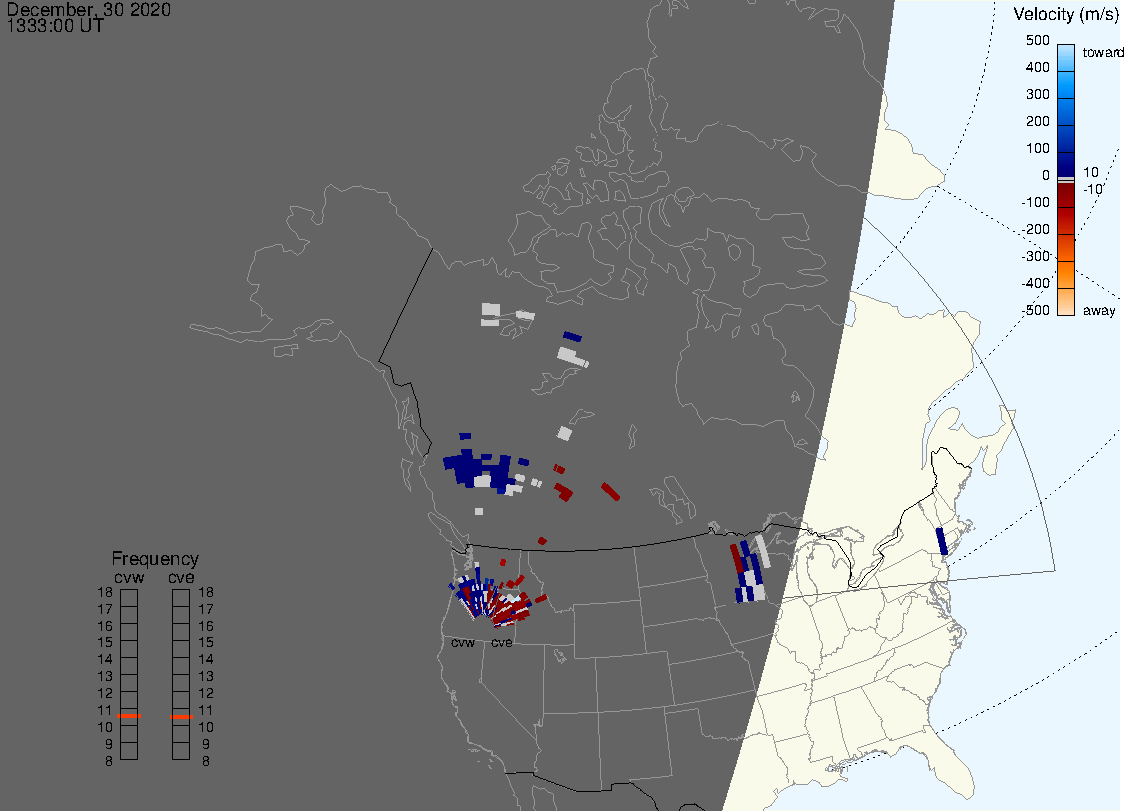Click the 18 label beside the cve bar
This screenshot has height=811, width=1124.
[206, 592]
